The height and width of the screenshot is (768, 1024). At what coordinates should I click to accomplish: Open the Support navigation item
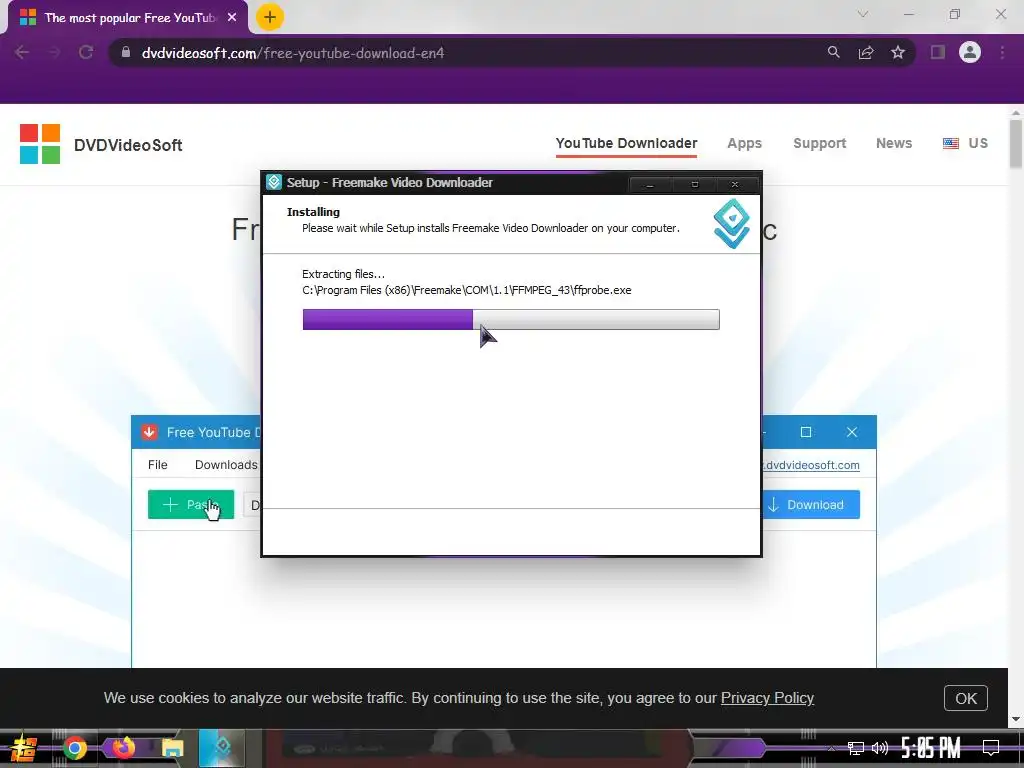tap(820, 143)
